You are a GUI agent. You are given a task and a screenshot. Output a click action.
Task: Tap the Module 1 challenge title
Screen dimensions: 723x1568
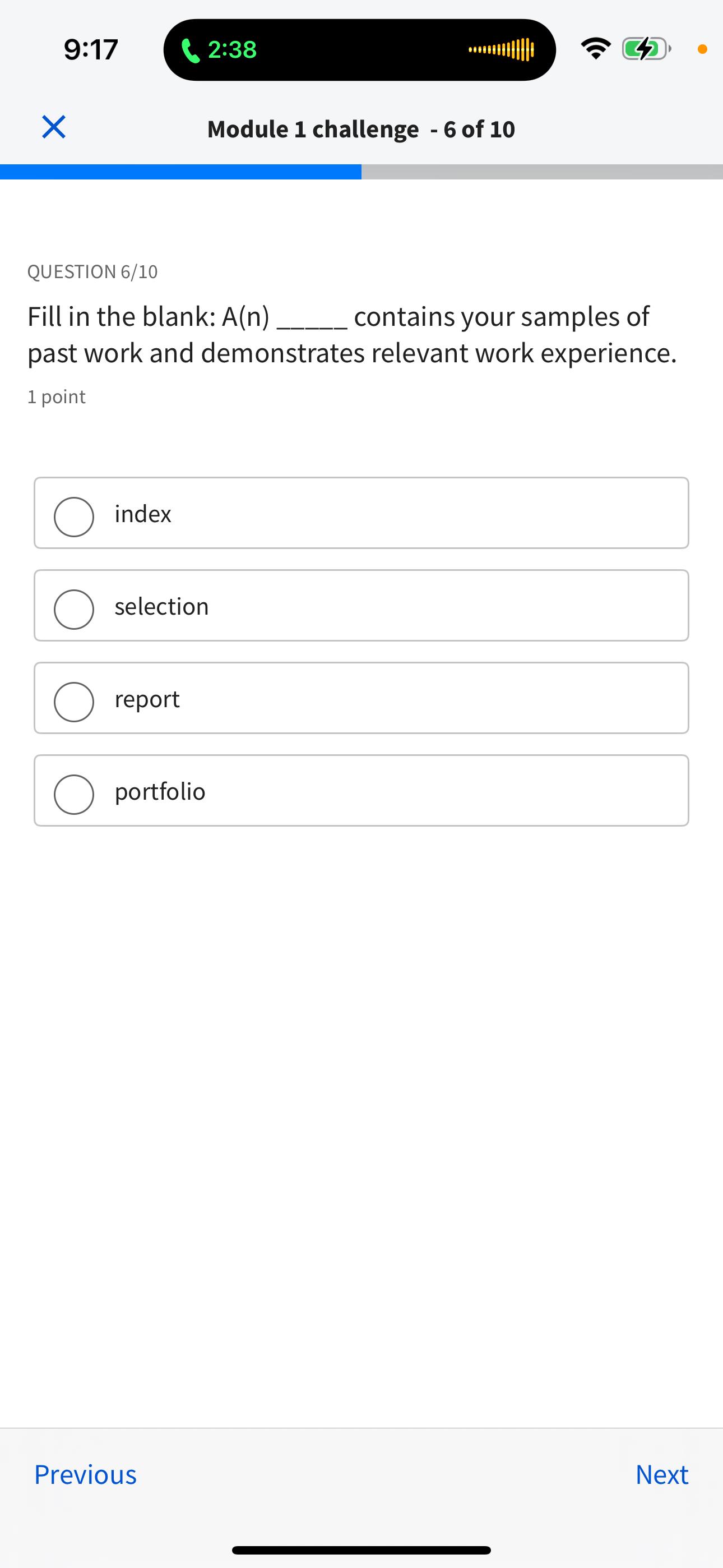click(x=361, y=129)
